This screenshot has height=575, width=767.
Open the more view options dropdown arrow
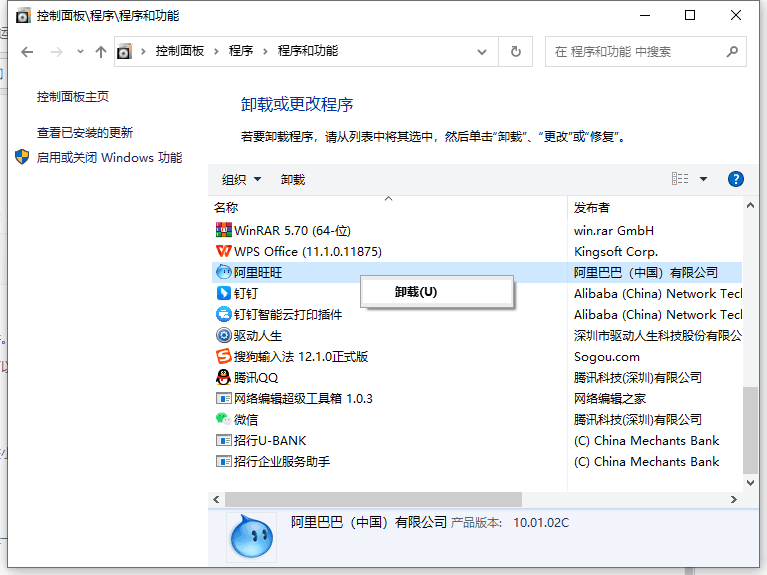tap(703, 179)
